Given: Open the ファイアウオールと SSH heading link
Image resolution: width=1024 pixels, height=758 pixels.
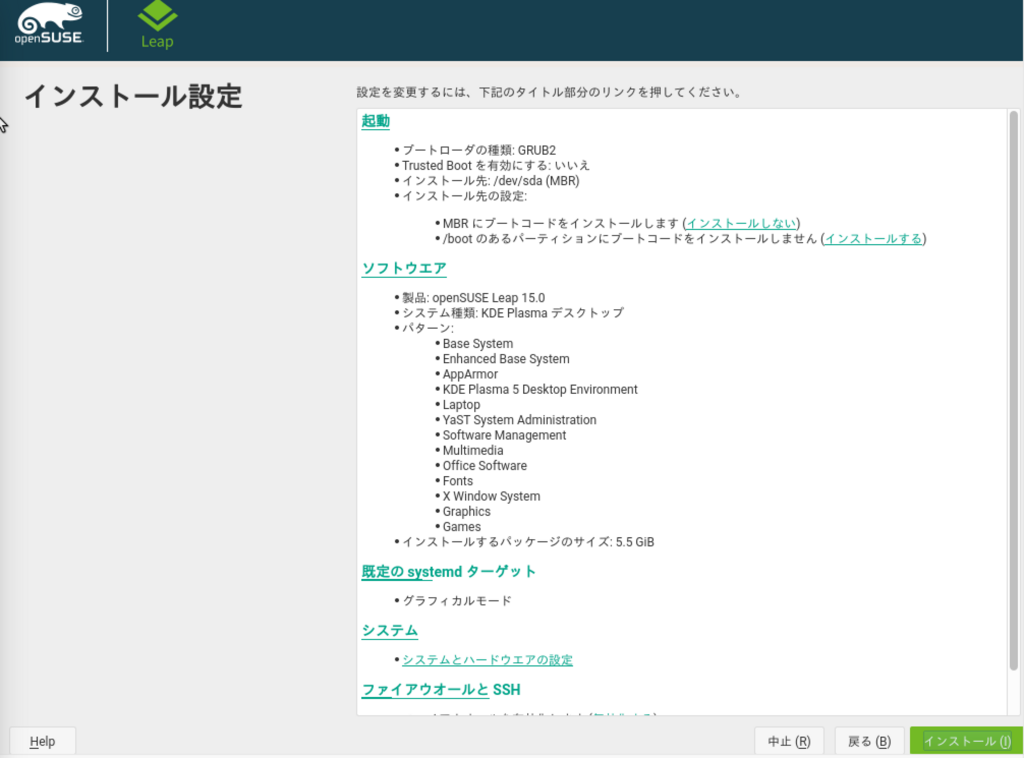Looking at the screenshot, I should 441,690.
